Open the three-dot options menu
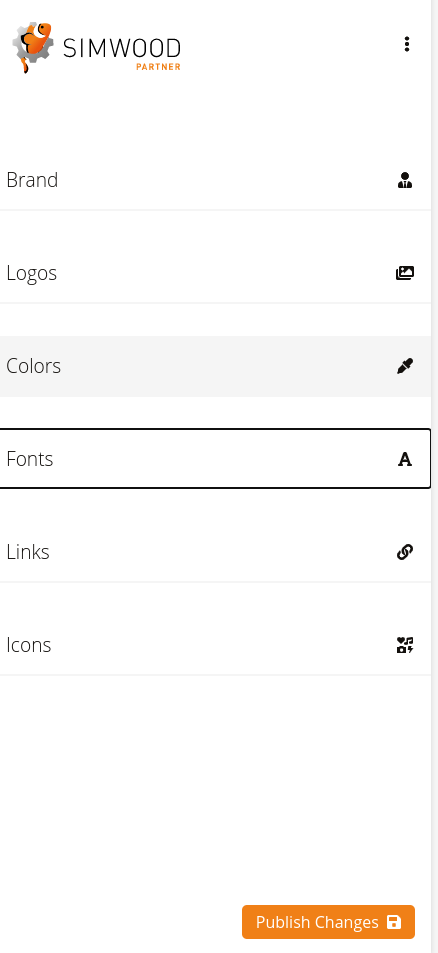Image resolution: width=438 pixels, height=953 pixels. point(406,44)
